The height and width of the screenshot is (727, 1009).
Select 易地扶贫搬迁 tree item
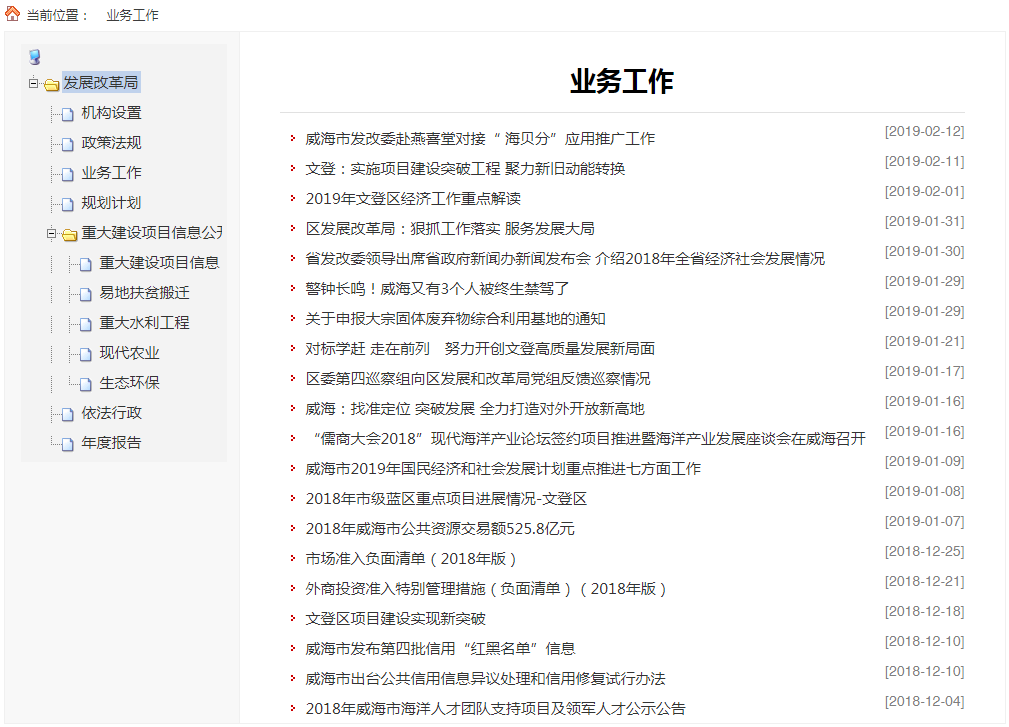[144, 293]
